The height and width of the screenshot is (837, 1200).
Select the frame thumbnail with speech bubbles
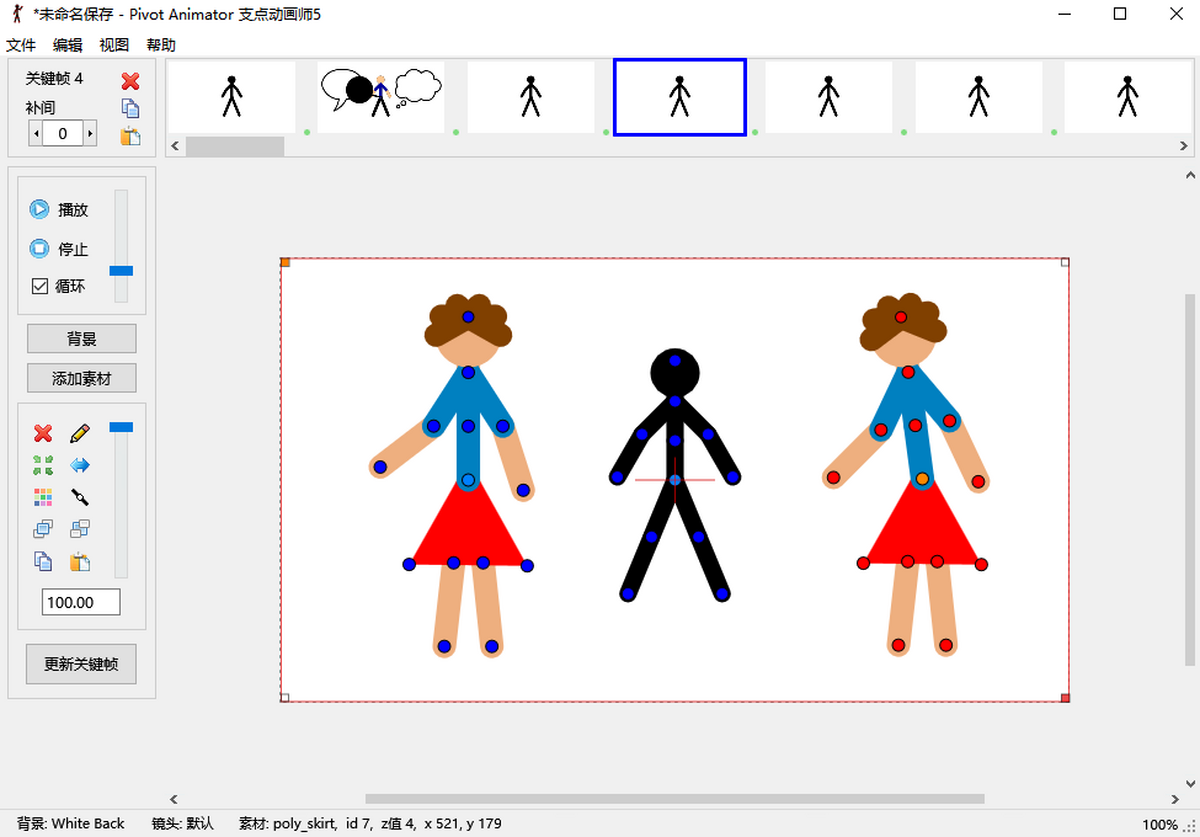click(x=381, y=96)
